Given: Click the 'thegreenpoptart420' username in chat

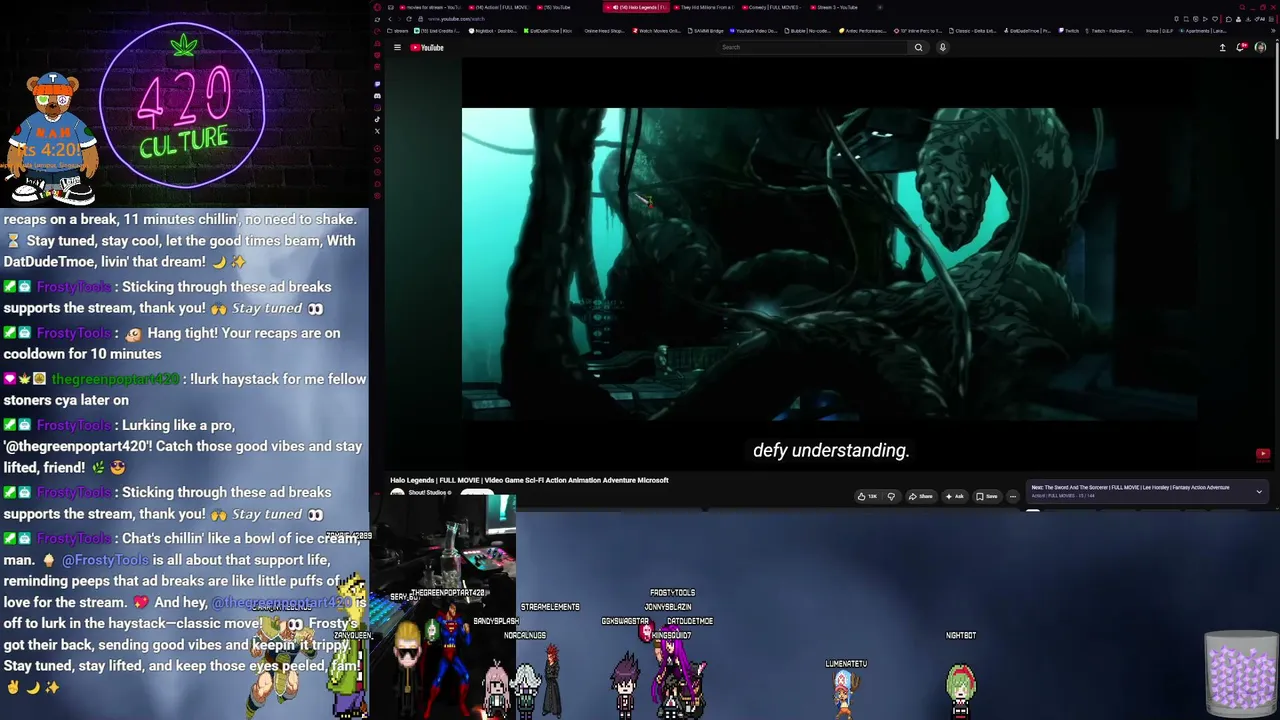Looking at the screenshot, I should [115, 379].
